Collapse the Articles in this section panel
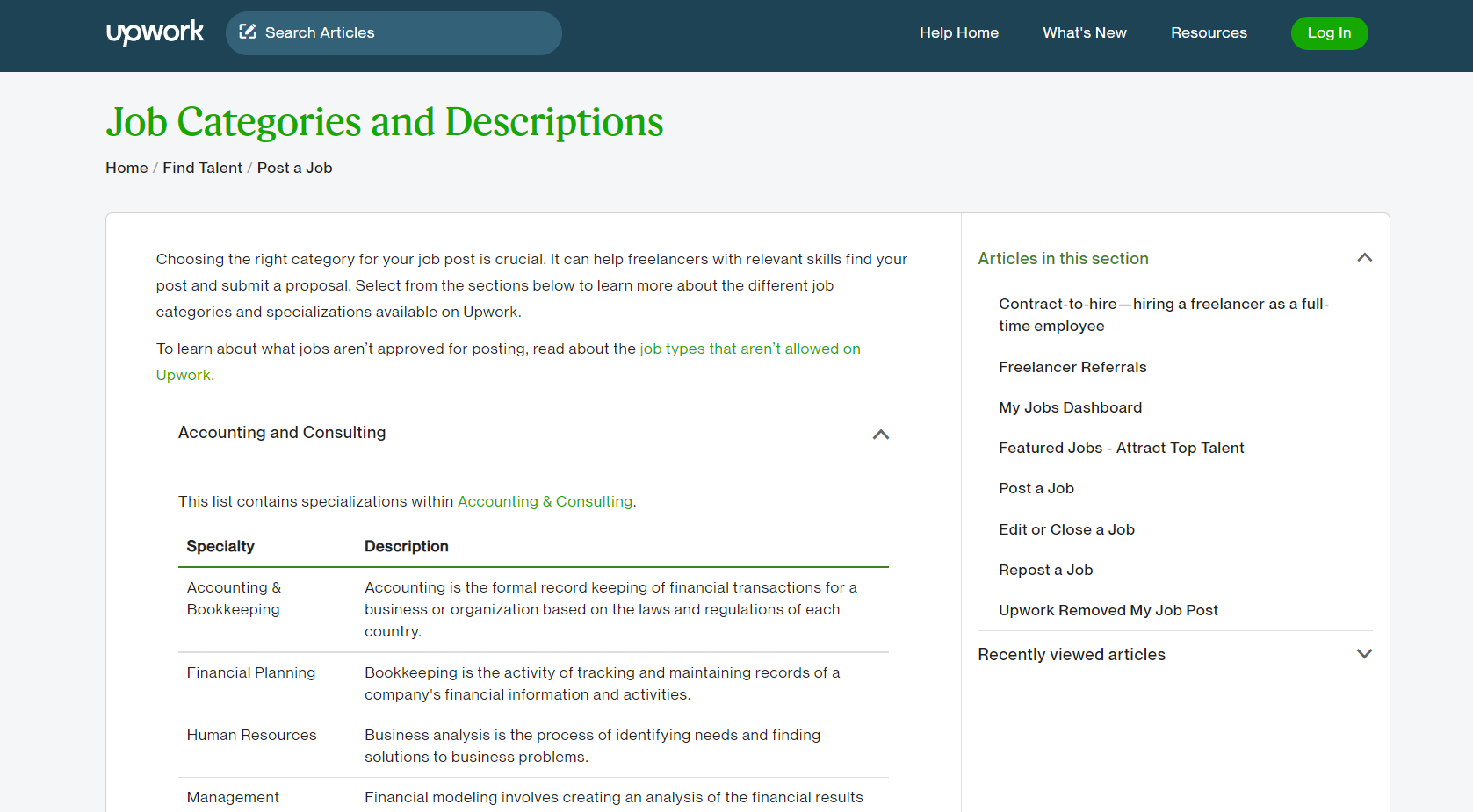 (1365, 257)
